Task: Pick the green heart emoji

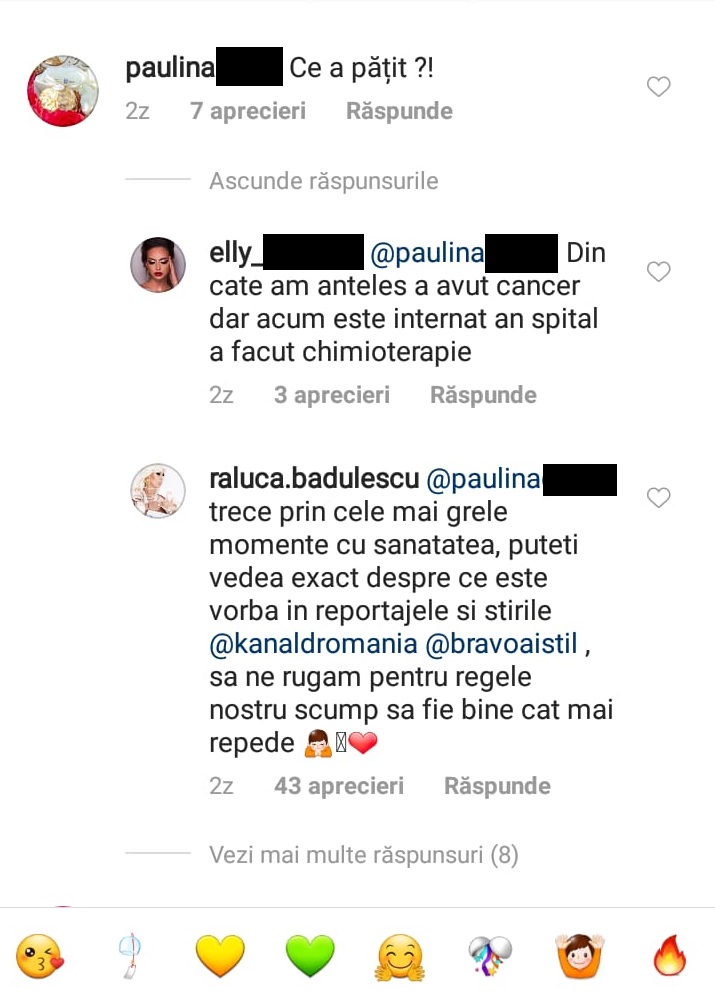Action: click(x=310, y=957)
